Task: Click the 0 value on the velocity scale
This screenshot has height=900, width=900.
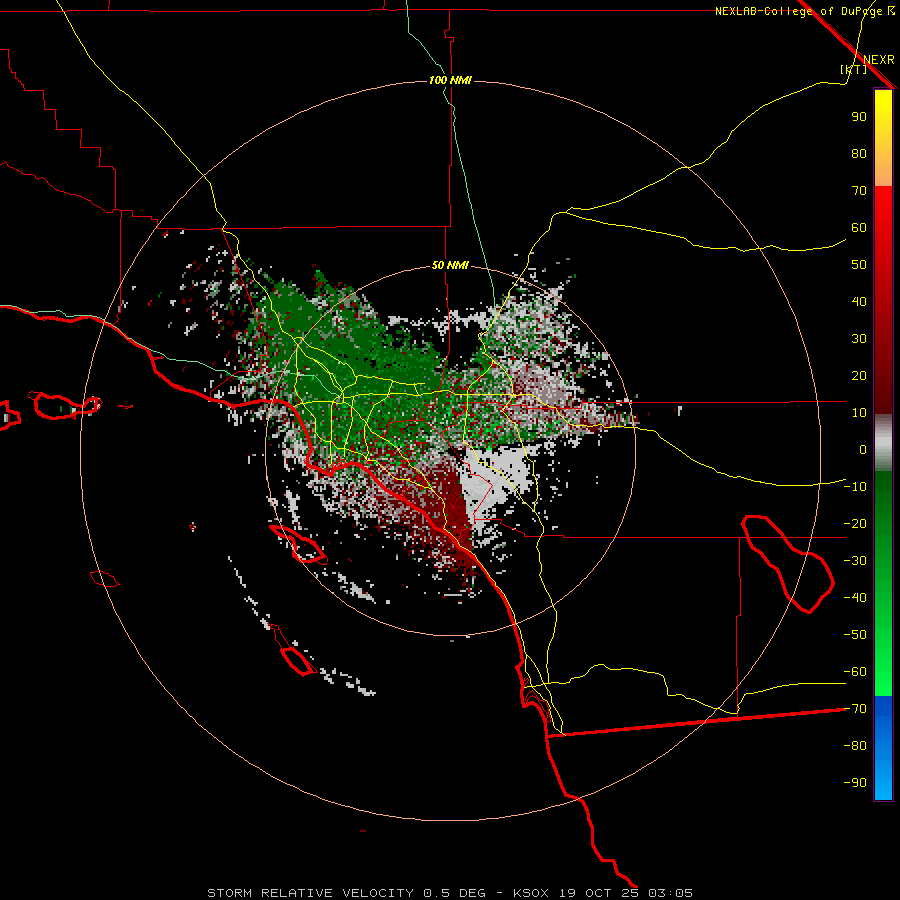Action: click(x=863, y=449)
